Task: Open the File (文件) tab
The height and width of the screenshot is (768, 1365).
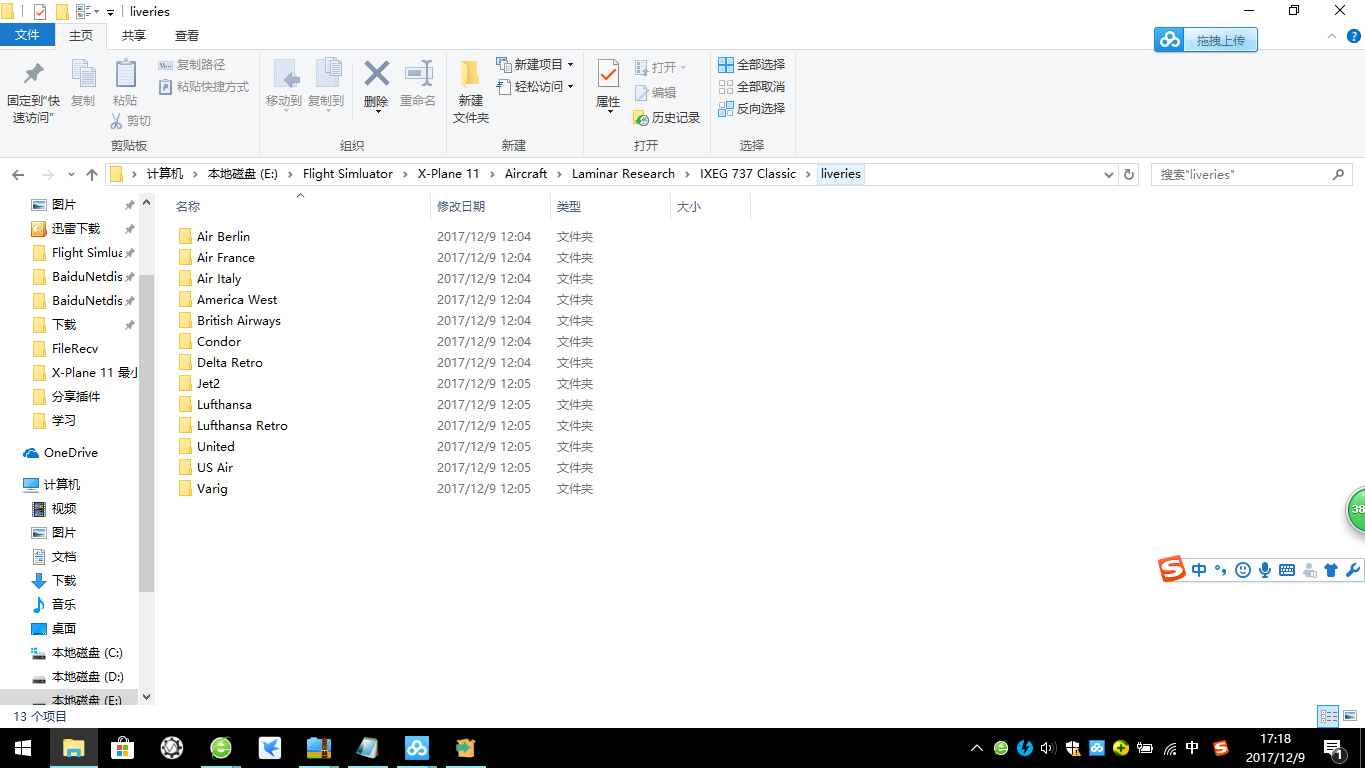Action: (x=27, y=35)
